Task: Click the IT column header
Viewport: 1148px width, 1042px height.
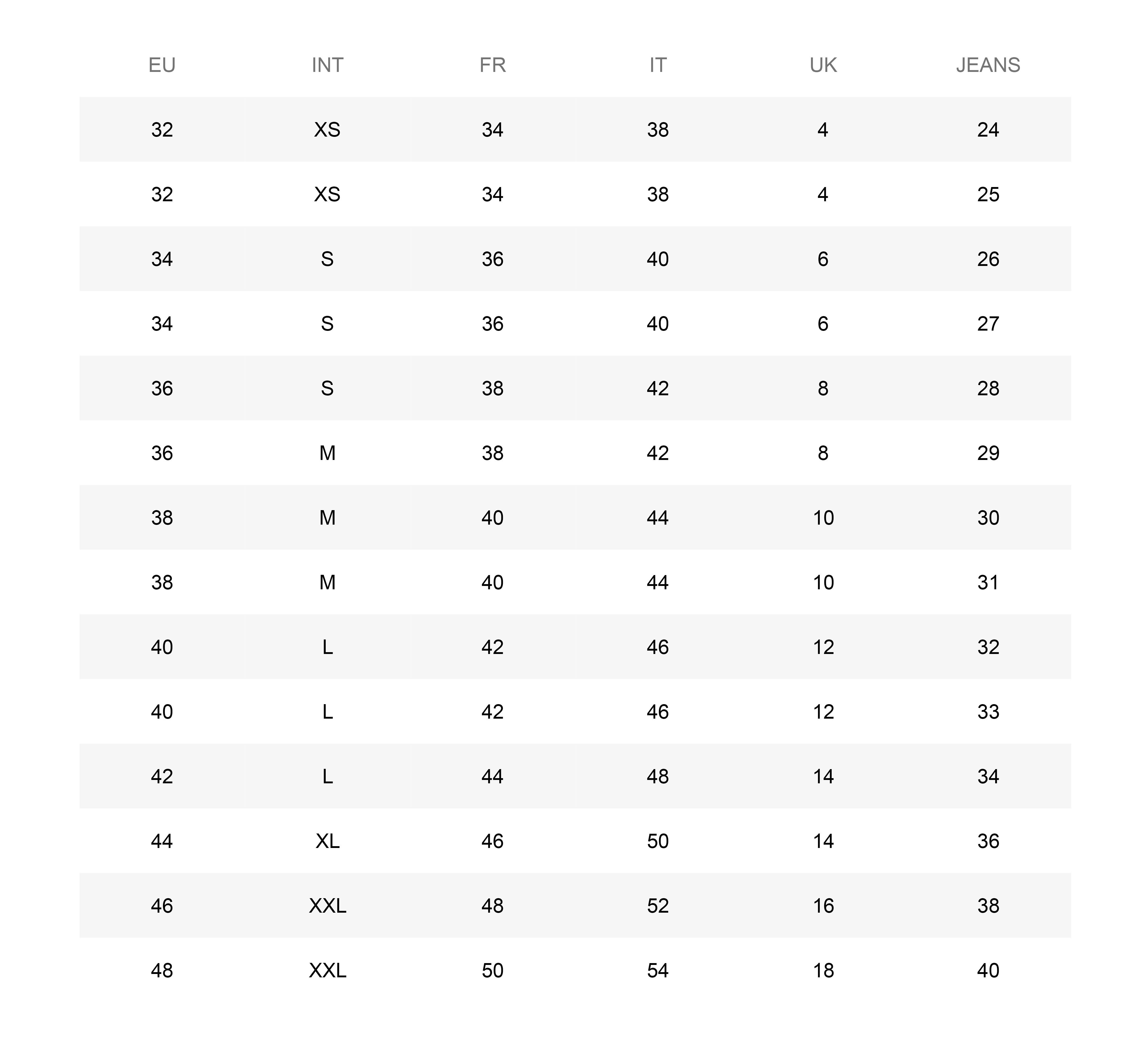Action: [658, 65]
